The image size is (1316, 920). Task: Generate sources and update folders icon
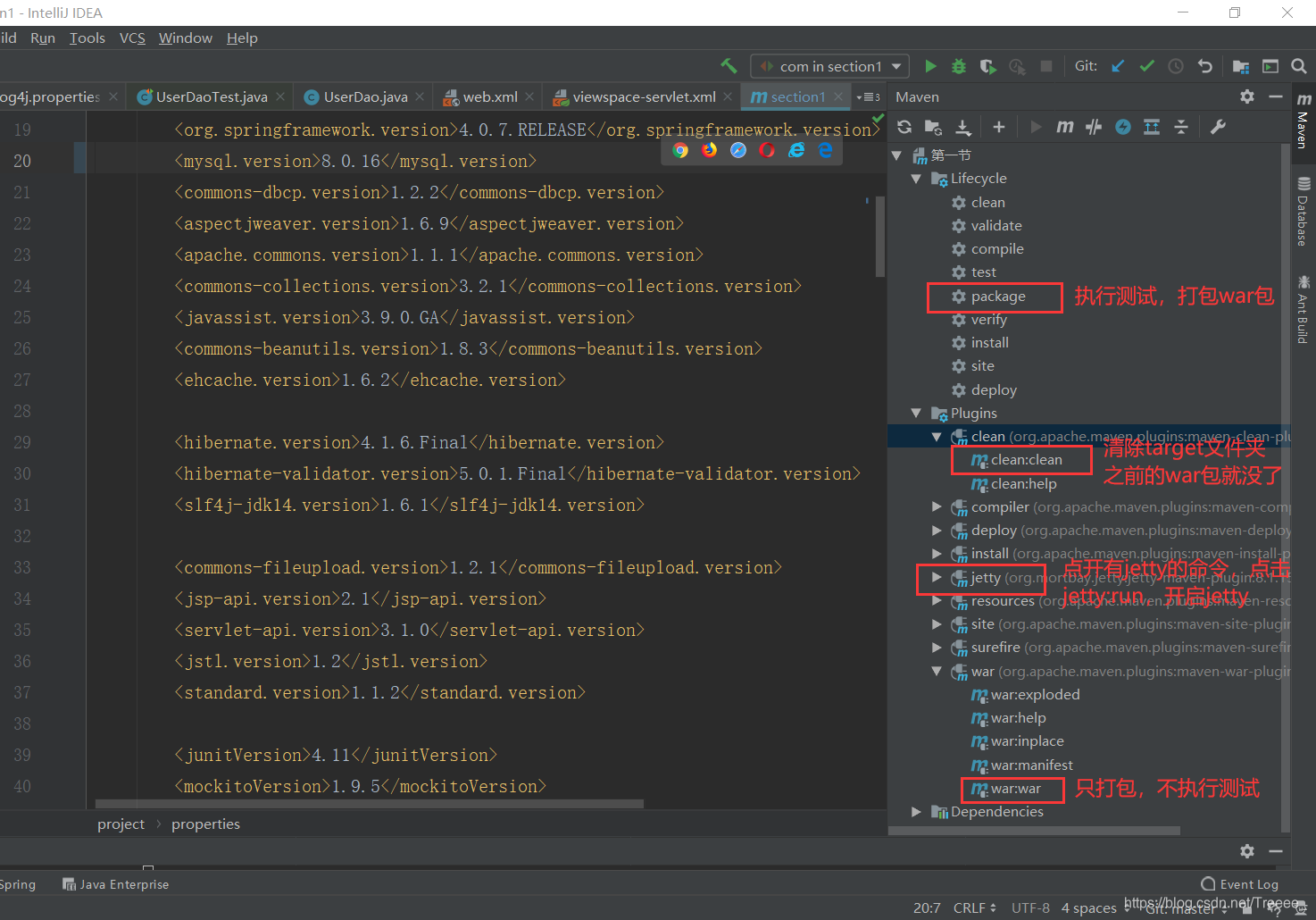(933, 127)
